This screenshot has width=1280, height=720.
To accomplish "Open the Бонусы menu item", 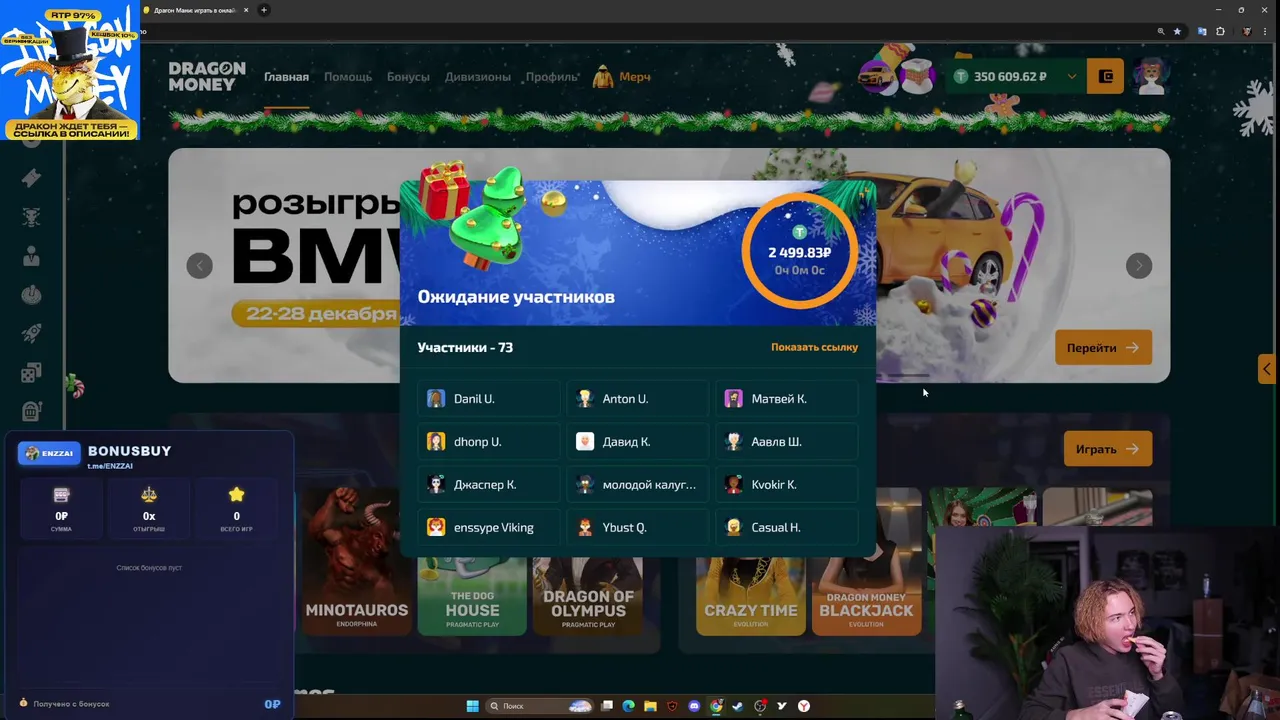I will pyautogui.click(x=408, y=77).
